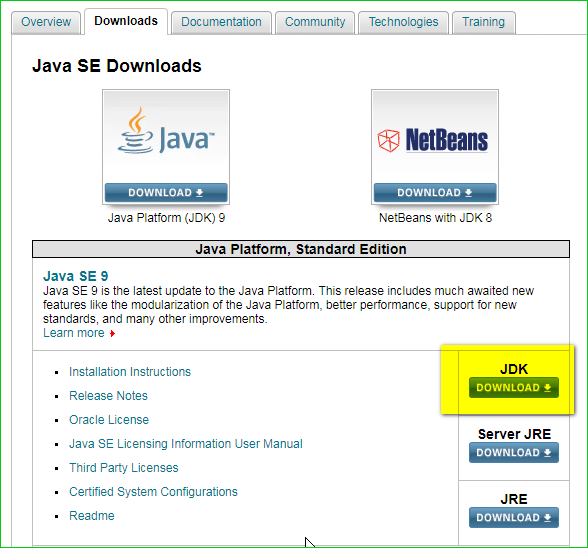588x548 pixels.
Task: Click the JDK label above green button
Action: 514,369
